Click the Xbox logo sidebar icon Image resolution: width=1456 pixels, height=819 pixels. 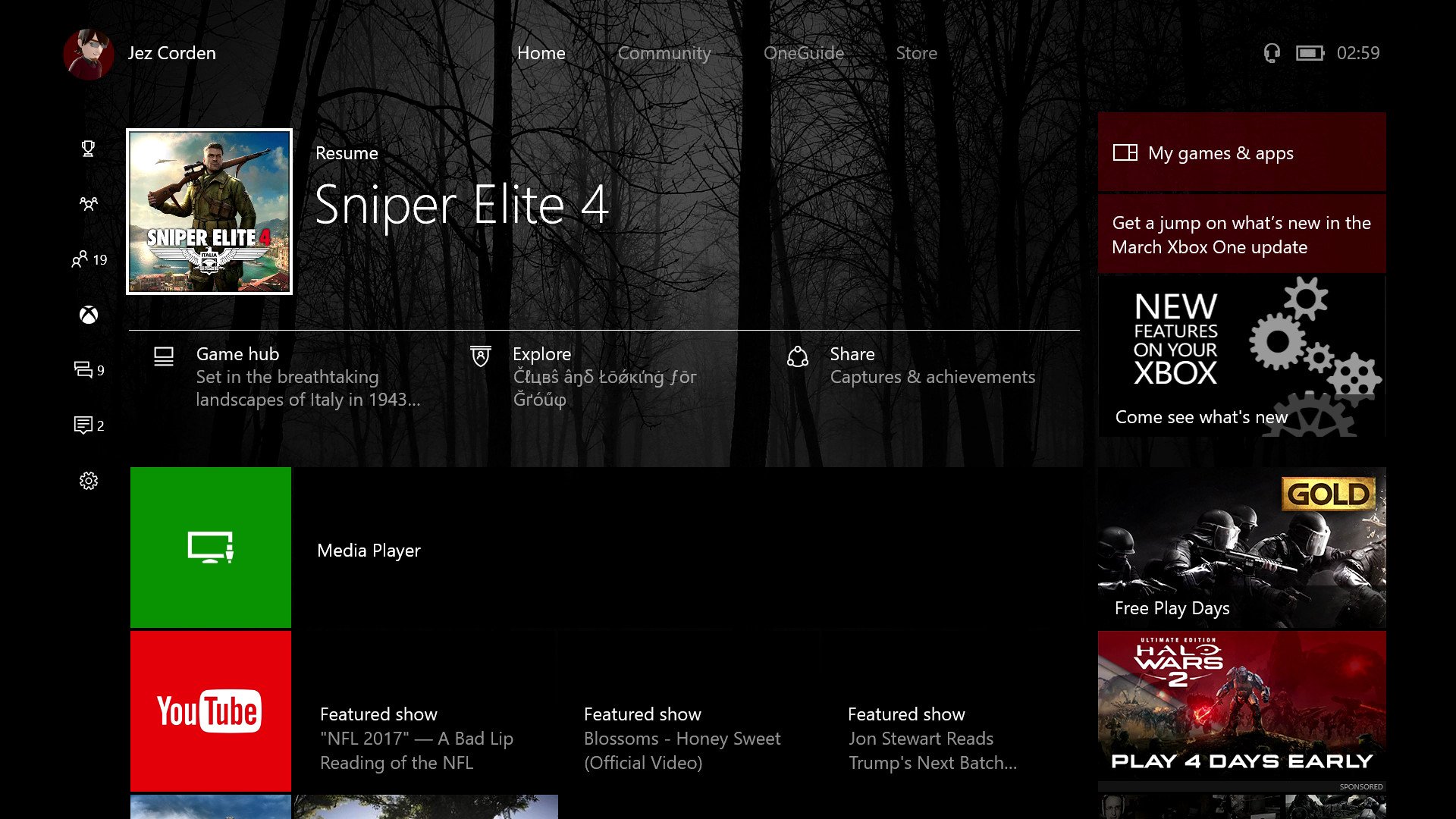[89, 315]
